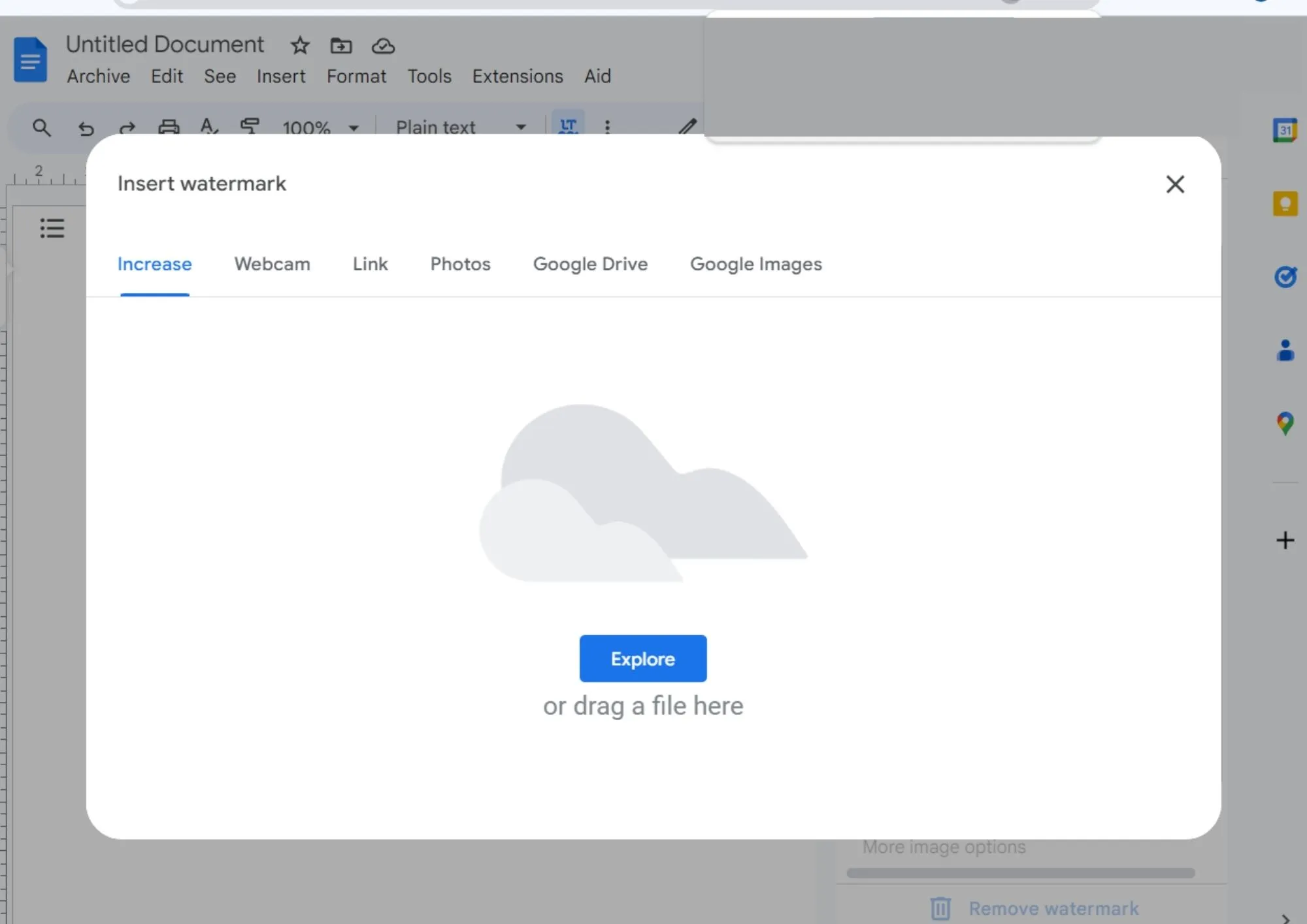The image size is (1307, 924).
Task: Open Contacts side panel icon
Action: click(x=1285, y=350)
